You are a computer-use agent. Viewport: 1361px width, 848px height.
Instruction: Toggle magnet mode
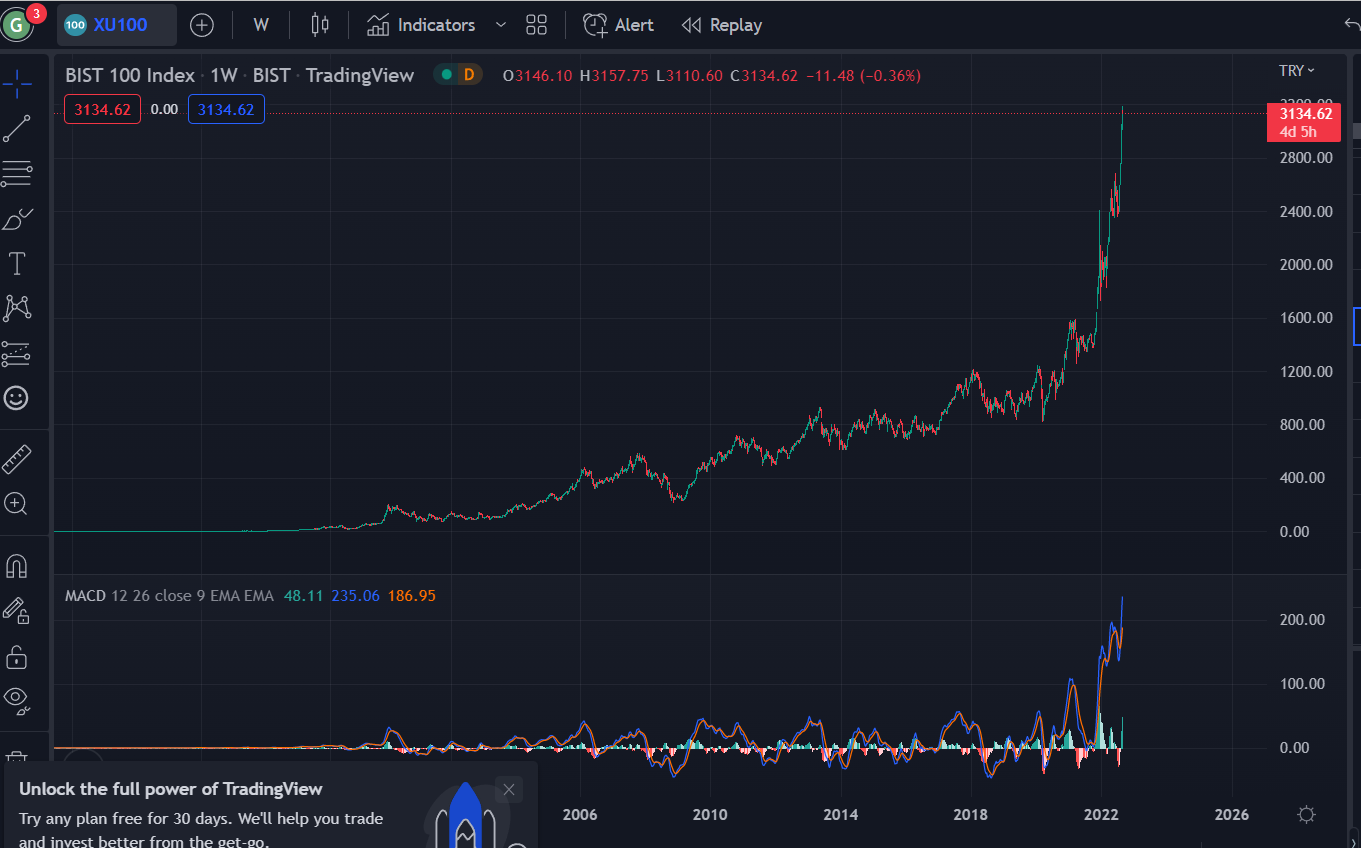click(17, 566)
